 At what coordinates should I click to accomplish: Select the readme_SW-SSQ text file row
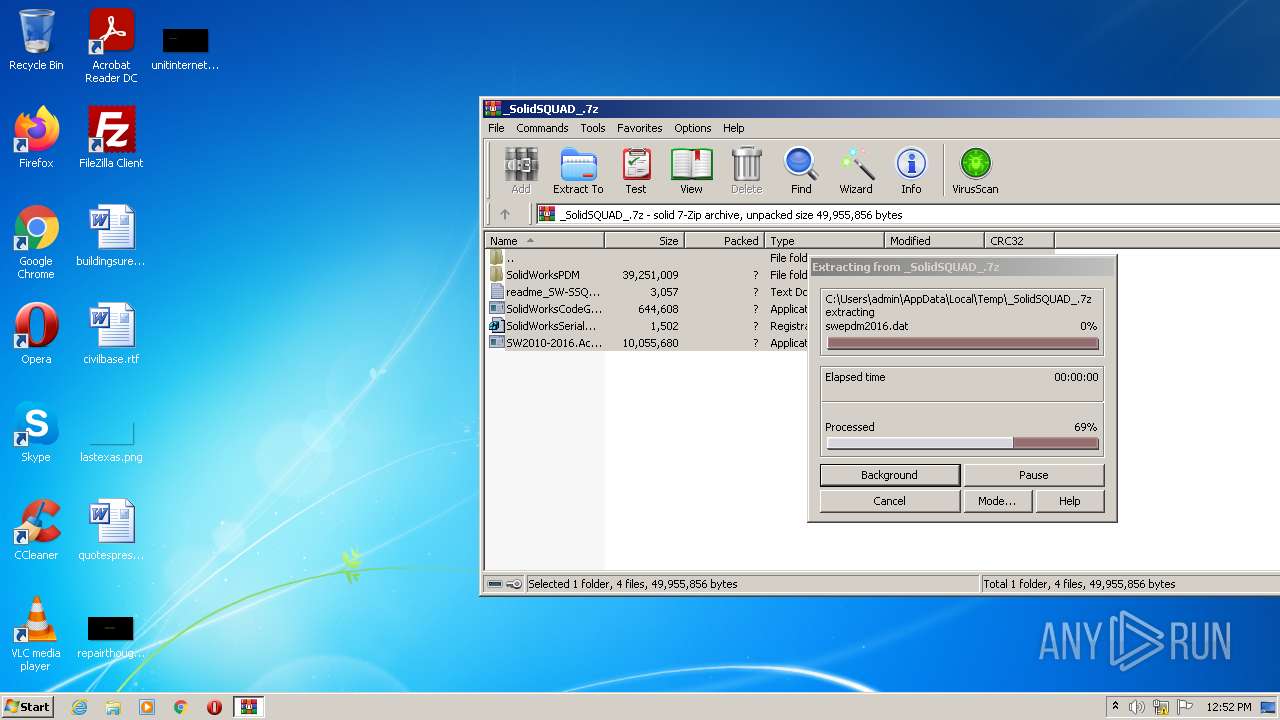click(x=648, y=292)
